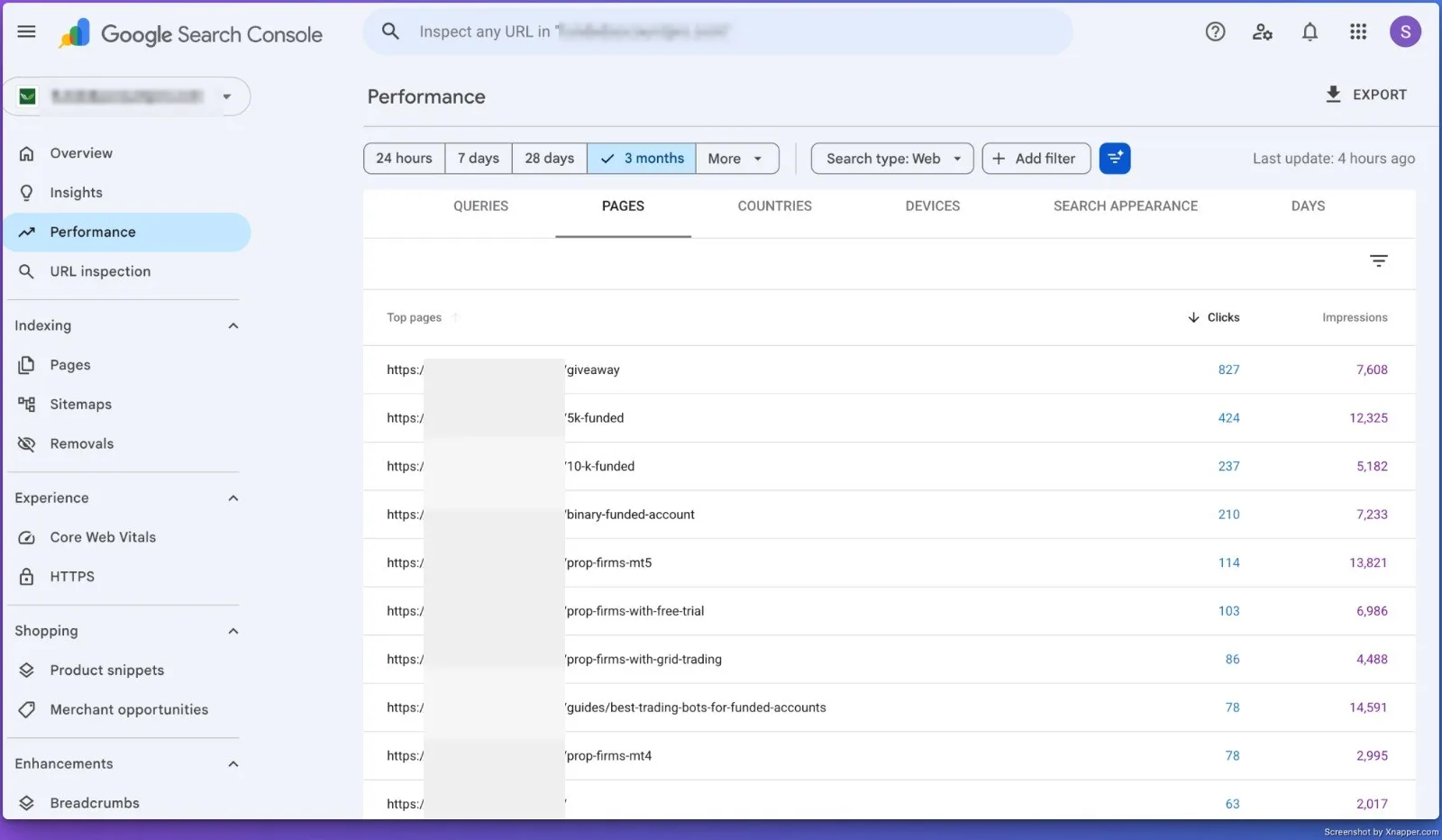Screen dimensions: 1442x840
Task: Select the 24 hours range
Action: click(x=404, y=159)
